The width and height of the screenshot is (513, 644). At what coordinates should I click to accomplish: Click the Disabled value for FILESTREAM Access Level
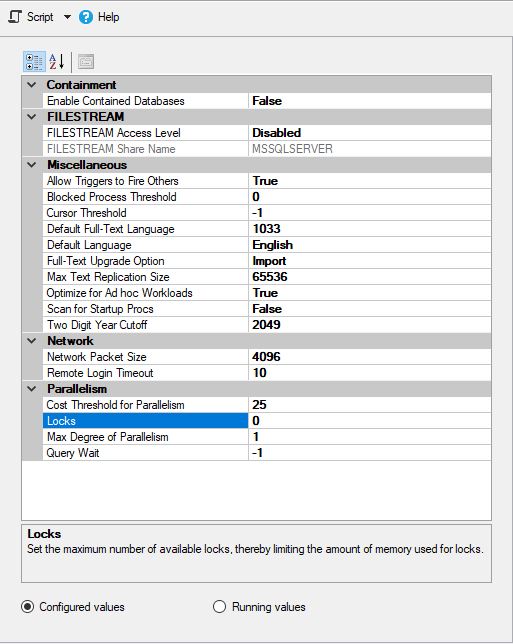coord(370,133)
